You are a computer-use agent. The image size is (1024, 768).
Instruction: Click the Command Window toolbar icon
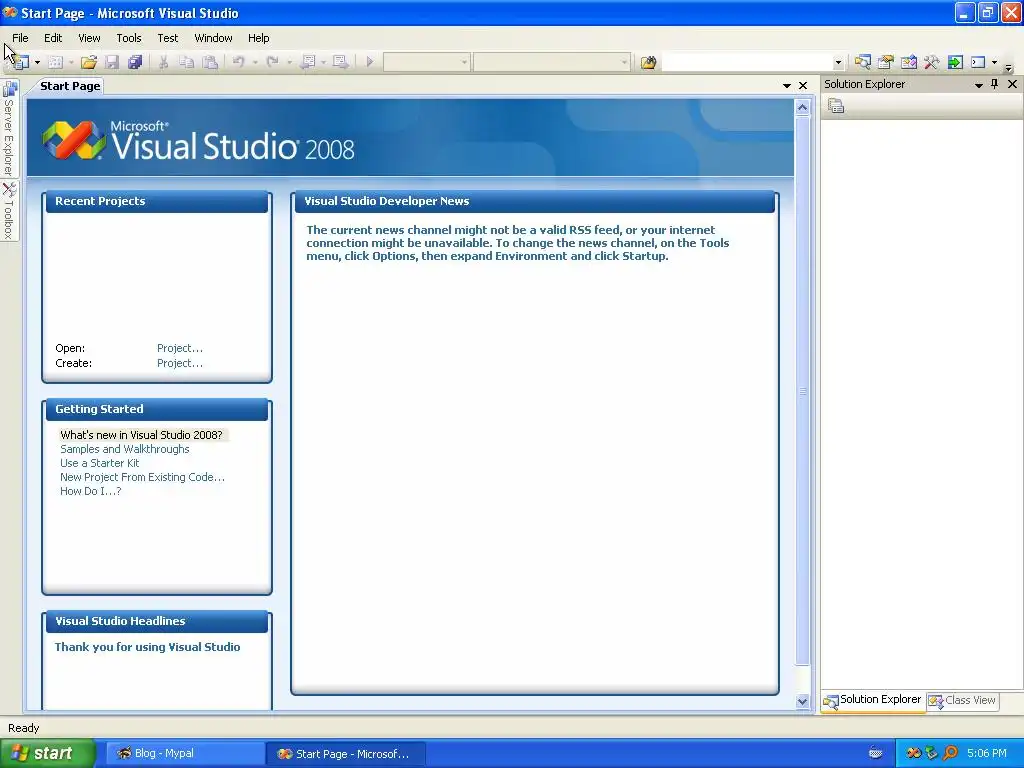click(x=978, y=62)
